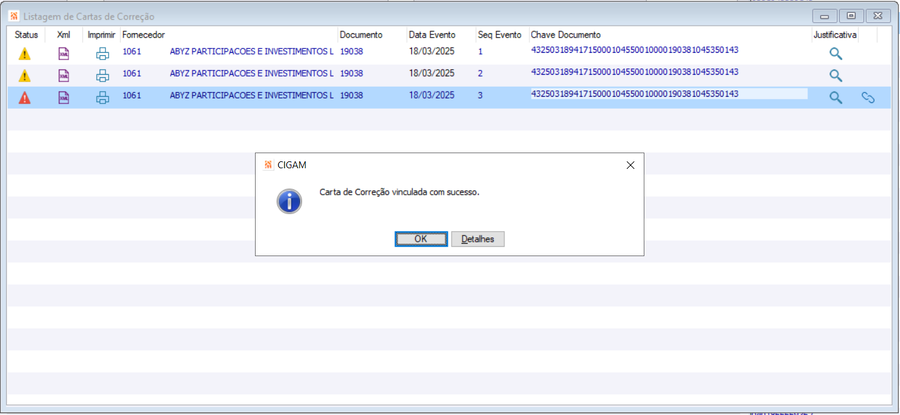
Task: Open Detalhes in the CIGAM dialog
Action: 478,239
